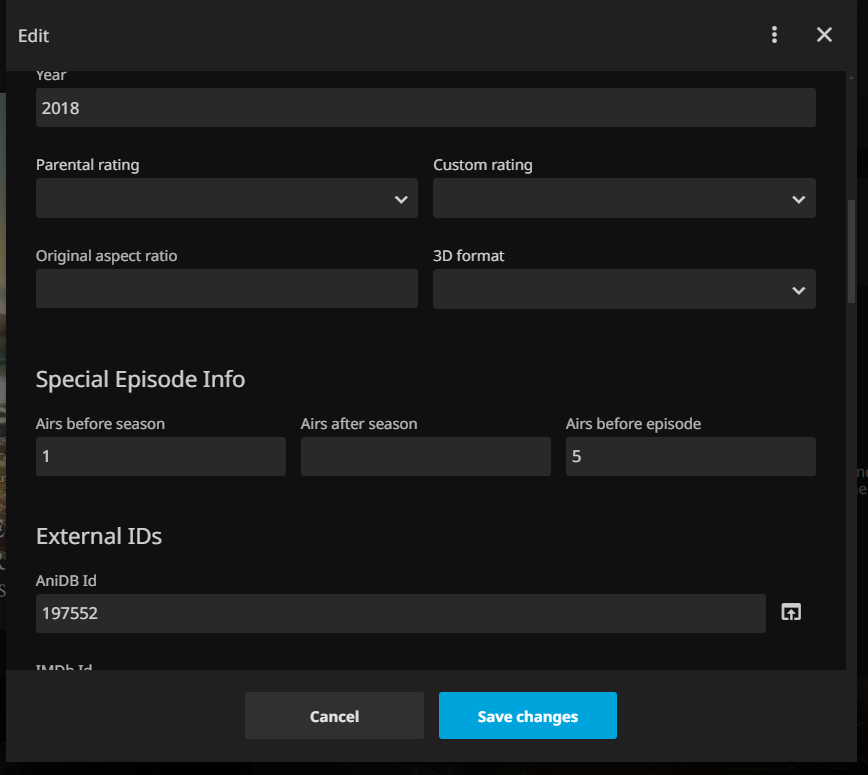Click the dialog's vertical scrollbar thumb
The image size is (868, 775).
pyautogui.click(x=851, y=250)
